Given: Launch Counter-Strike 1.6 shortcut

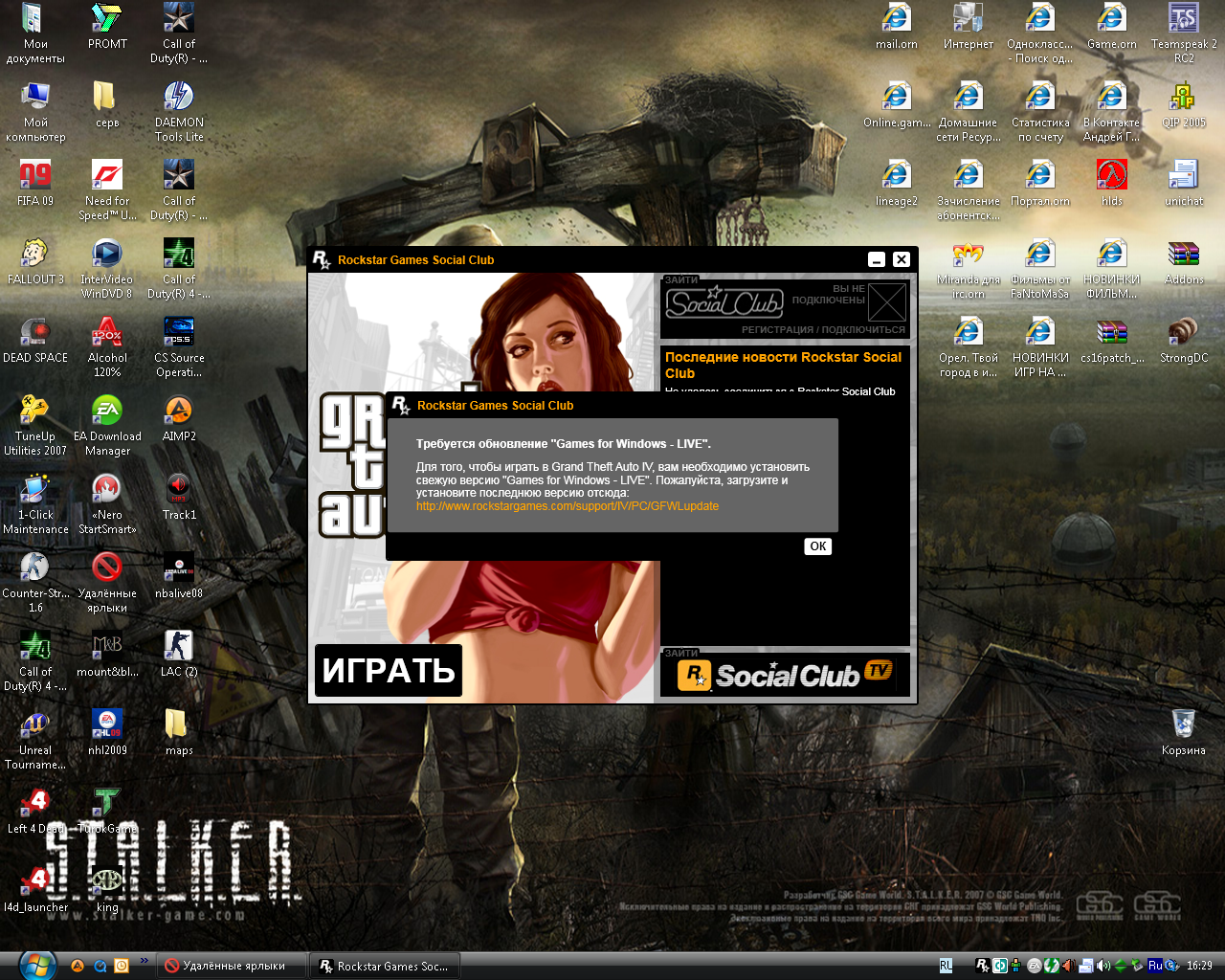Looking at the screenshot, I should (35, 568).
